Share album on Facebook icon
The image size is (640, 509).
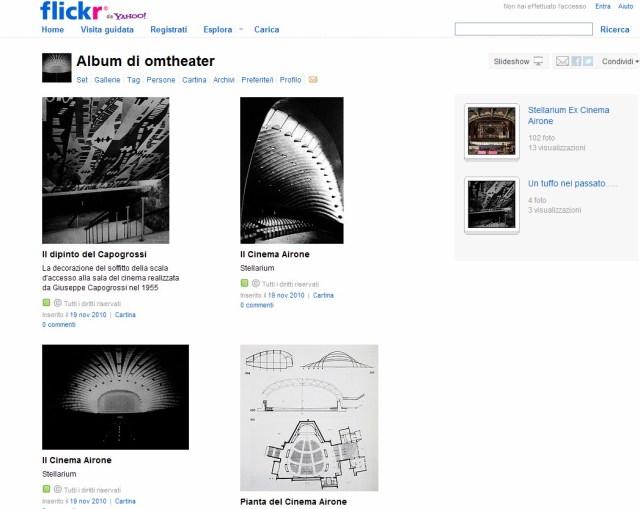[x=576, y=61]
